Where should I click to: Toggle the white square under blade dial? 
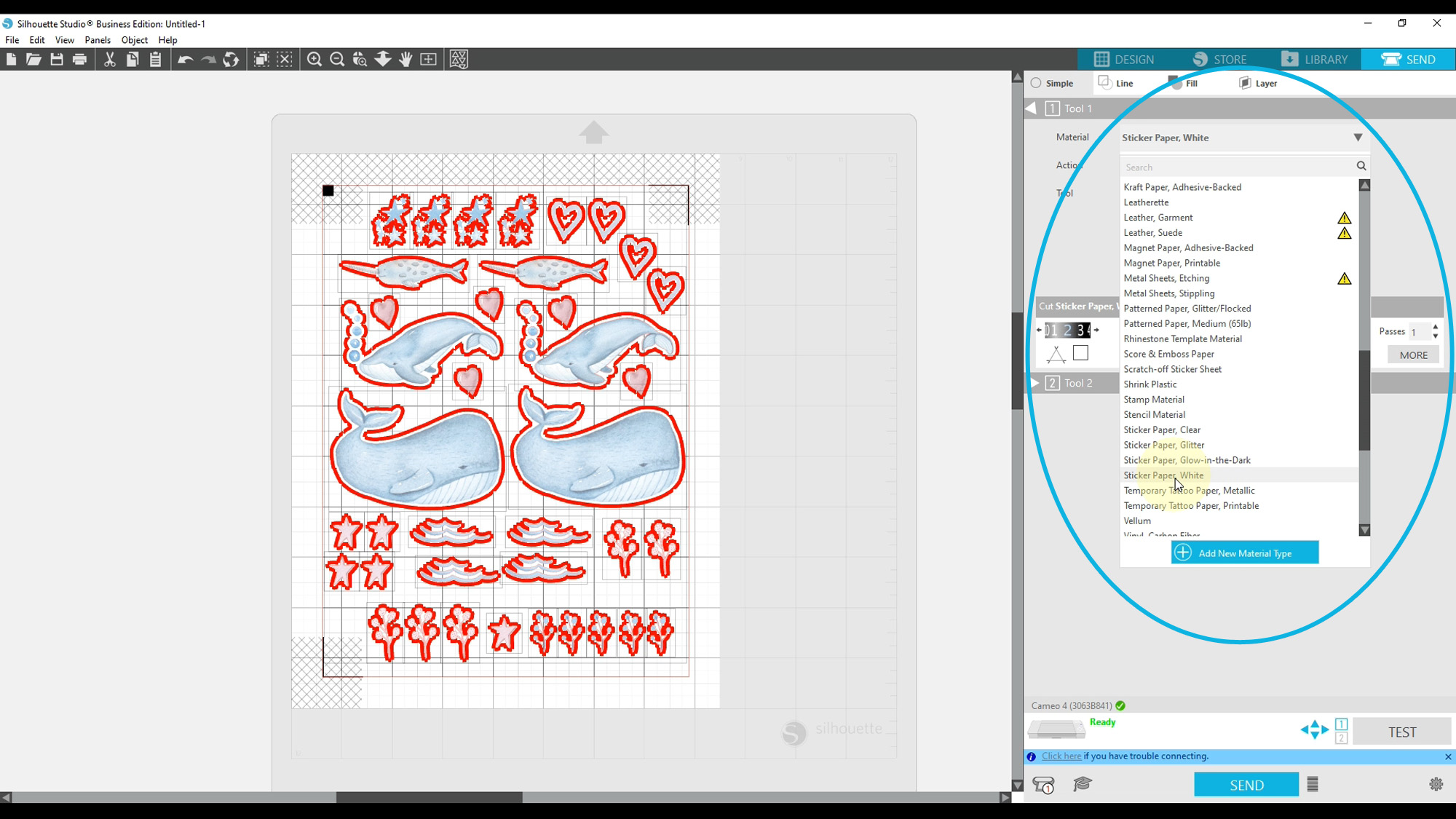[1080, 353]
